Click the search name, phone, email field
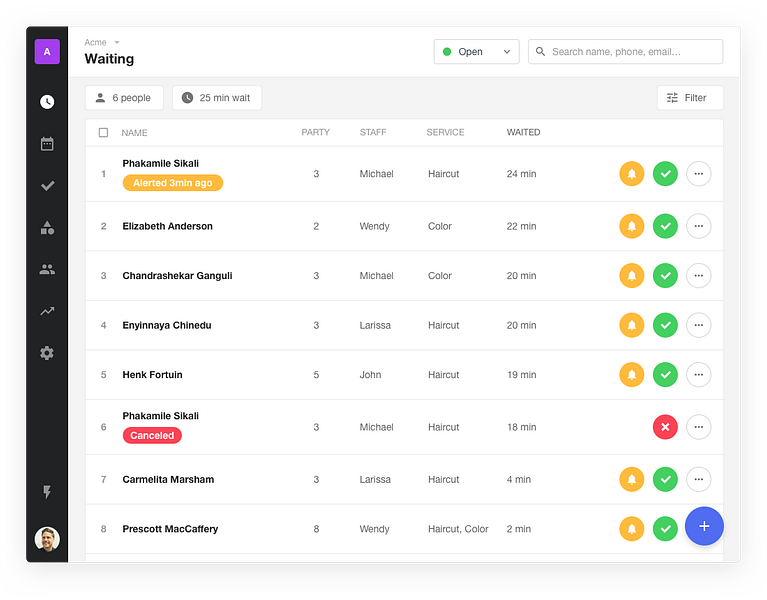This screenshot has height=600, width=767. pos(625,51)
